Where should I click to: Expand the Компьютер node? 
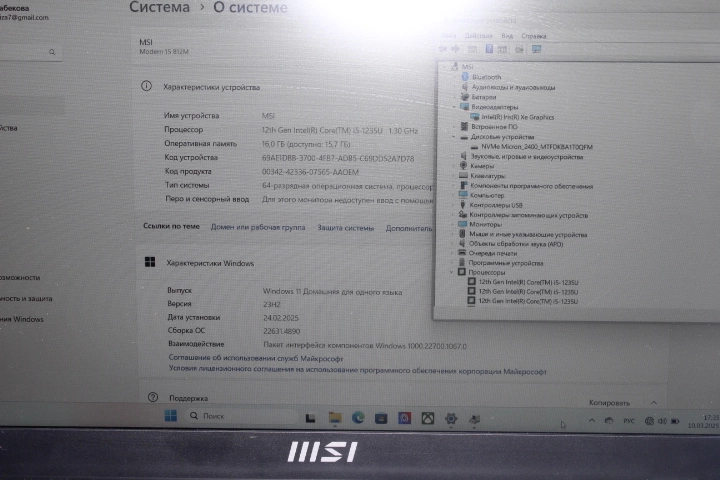(x=453, y=195)
